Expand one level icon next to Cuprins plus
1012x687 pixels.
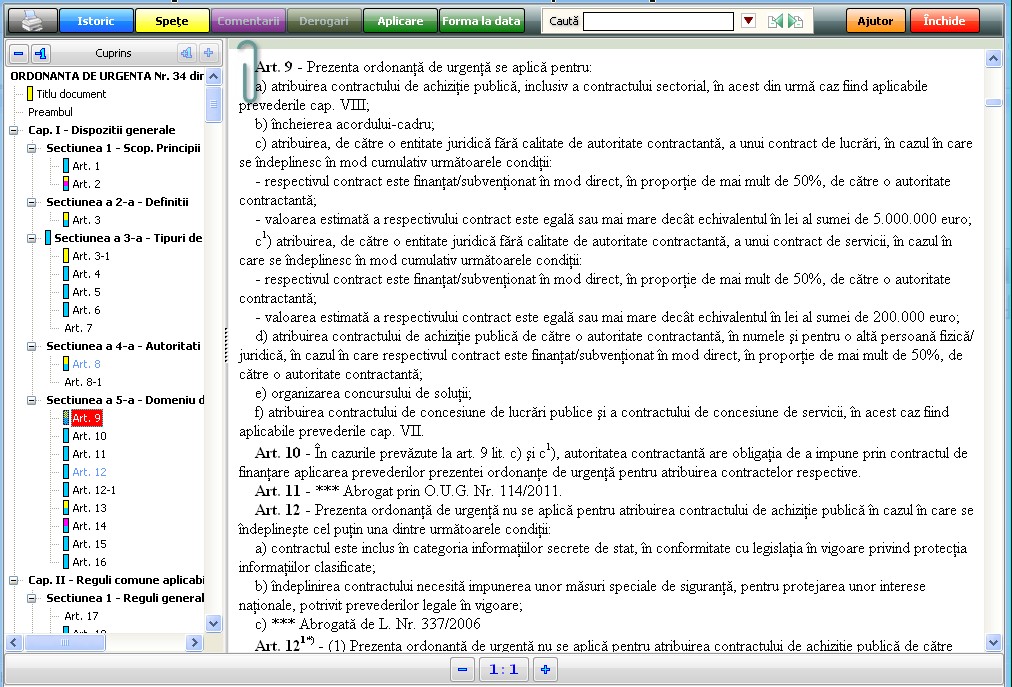point(187,53)
